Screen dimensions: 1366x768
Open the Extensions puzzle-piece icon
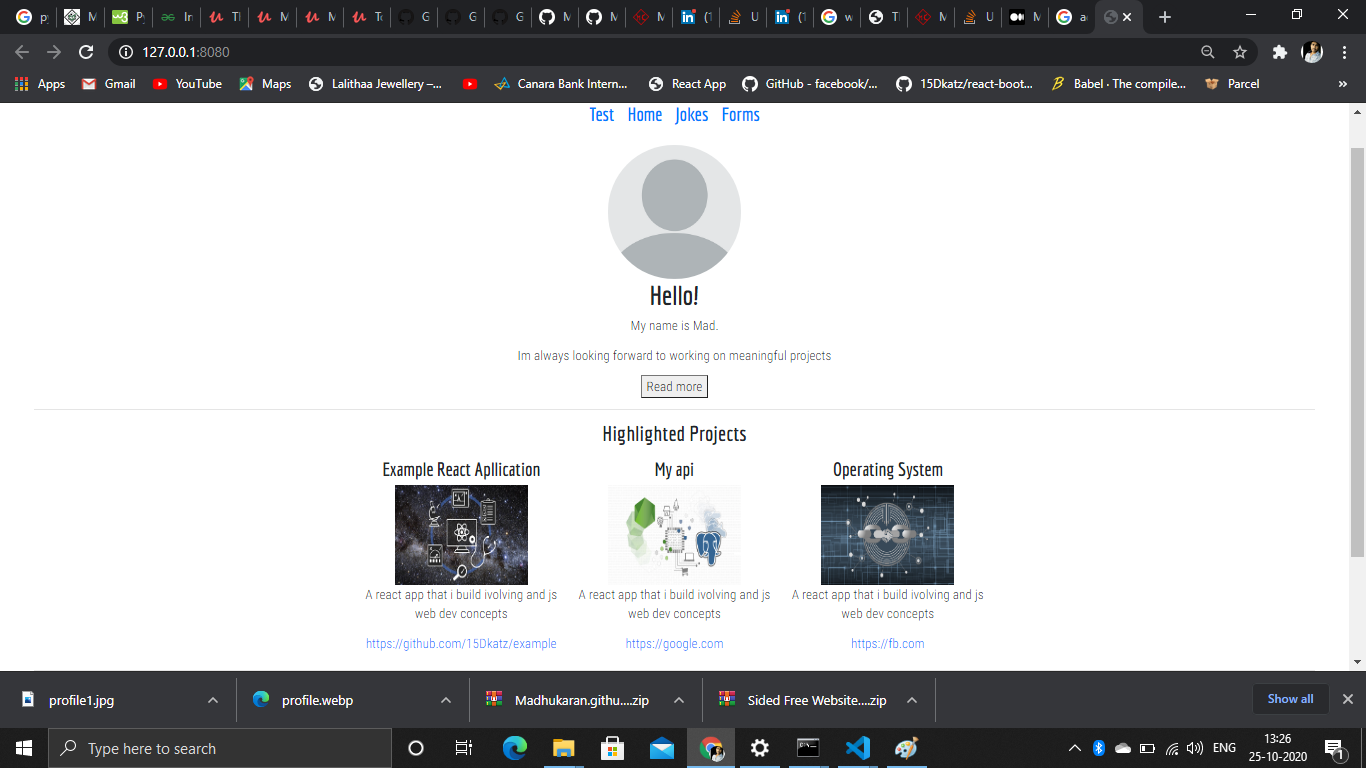(x=1279, y=52)
